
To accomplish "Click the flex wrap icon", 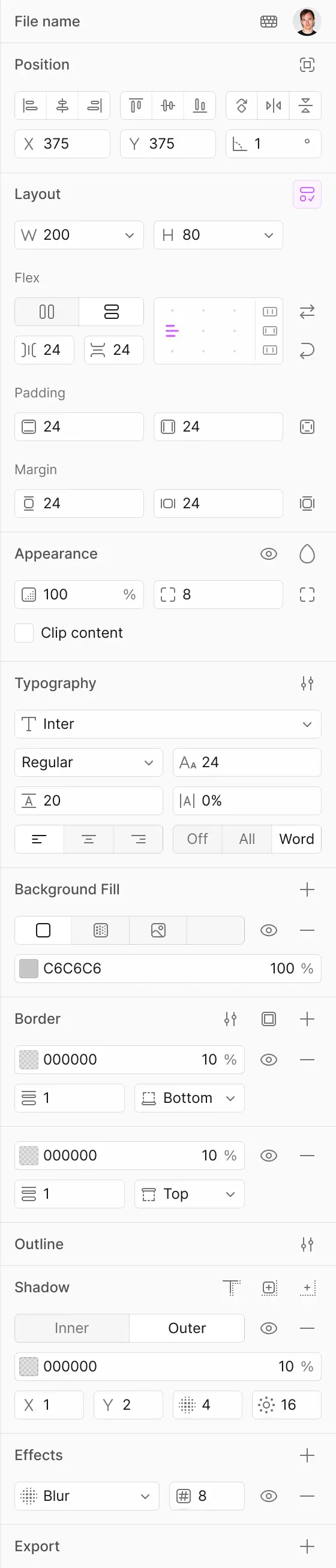I will [307, 350].
